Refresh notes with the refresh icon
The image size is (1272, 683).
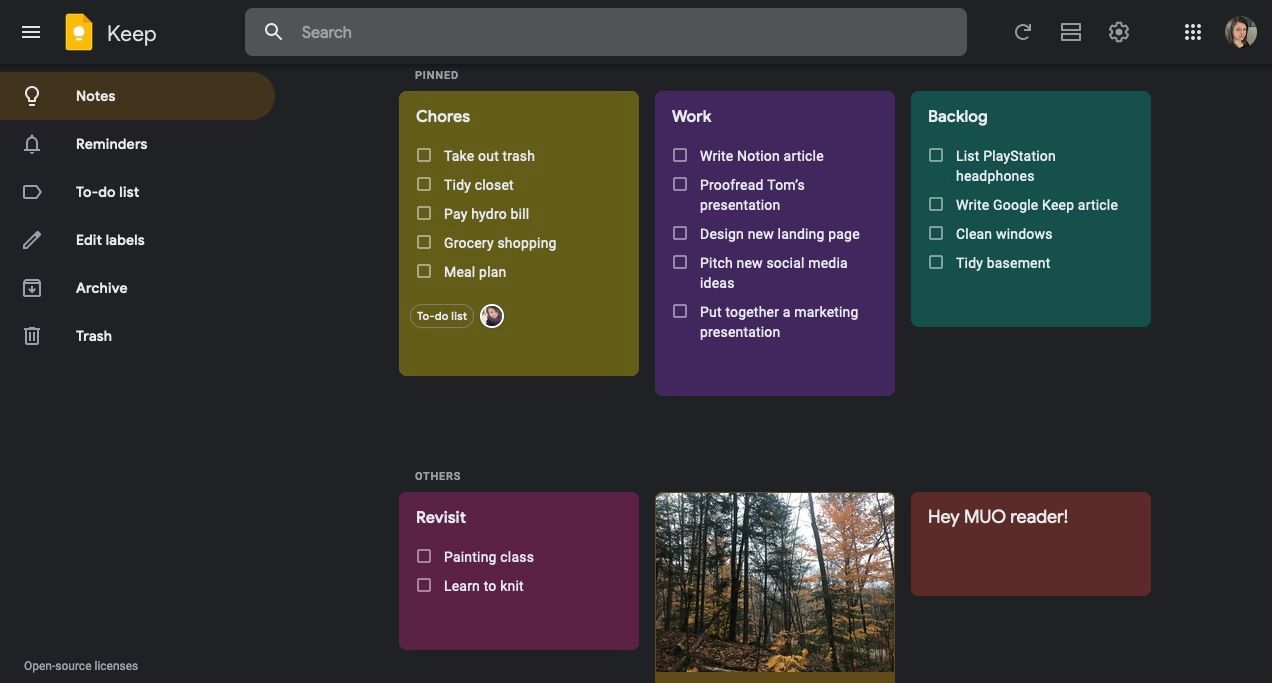click(1022, 31)
